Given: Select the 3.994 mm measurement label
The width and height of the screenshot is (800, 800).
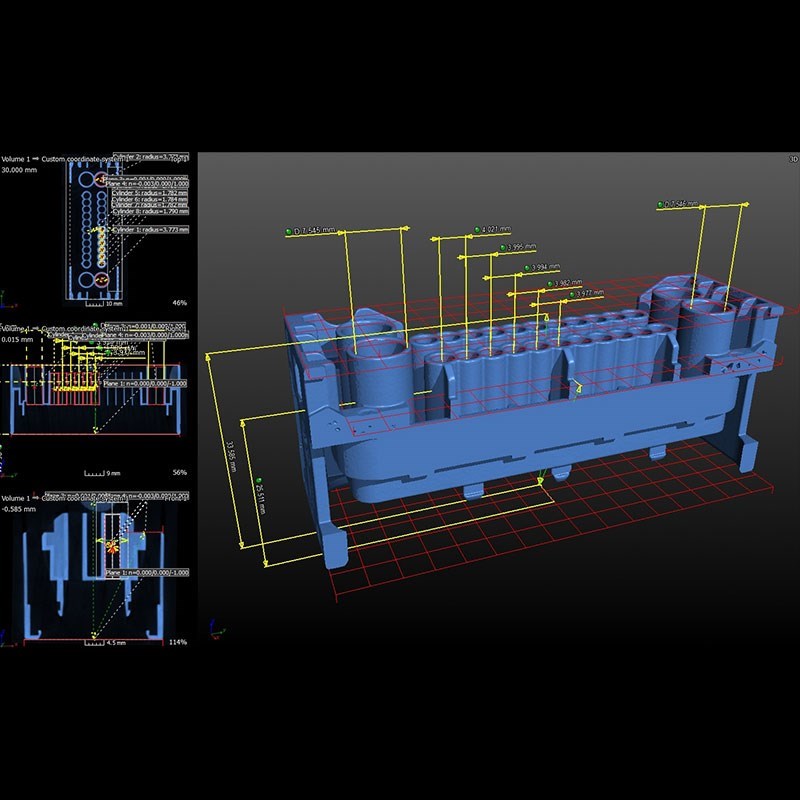Looking at the screenshot, I should (546, 267).
